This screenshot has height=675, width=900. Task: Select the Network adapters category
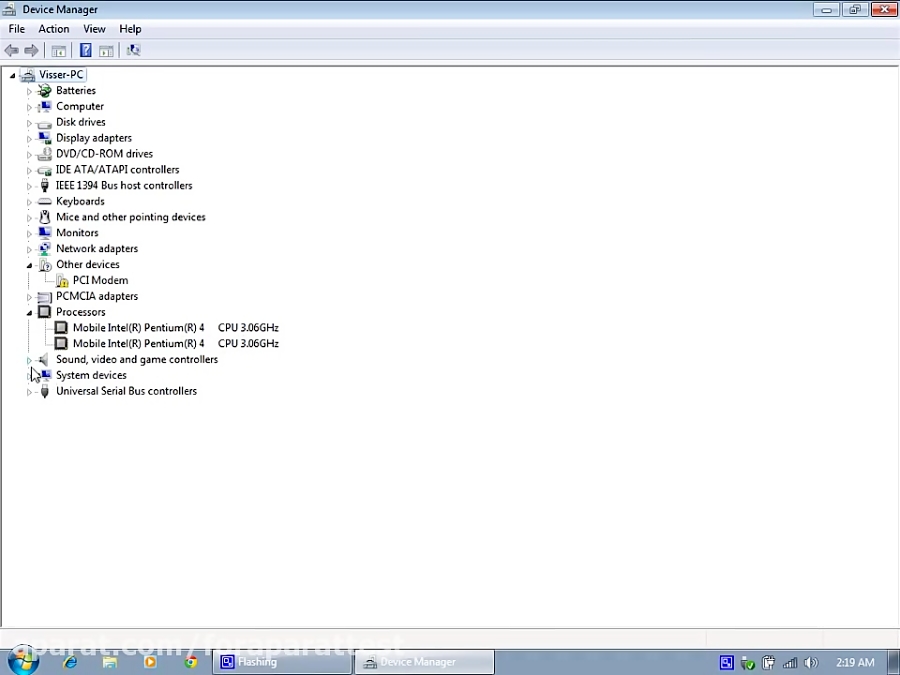(x=97, y=248)
